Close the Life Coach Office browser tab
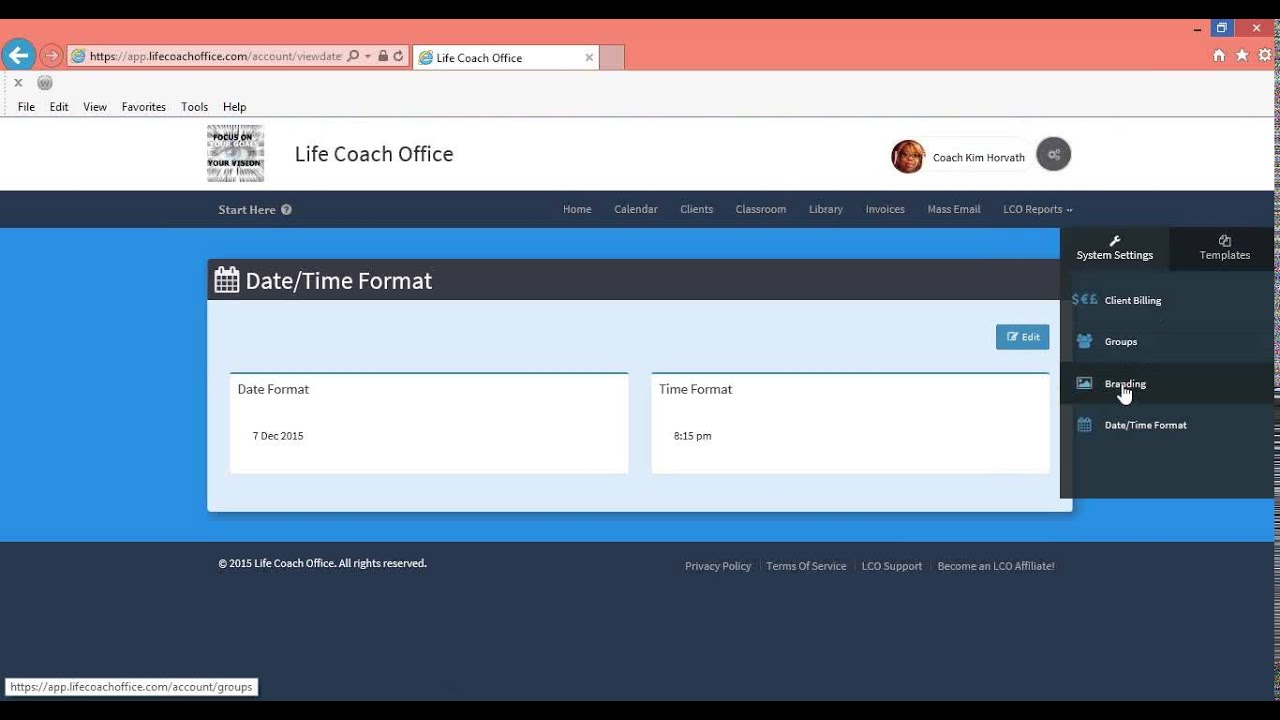The image size is (1280, 720). pyautogui.click(x=589, y=58)
